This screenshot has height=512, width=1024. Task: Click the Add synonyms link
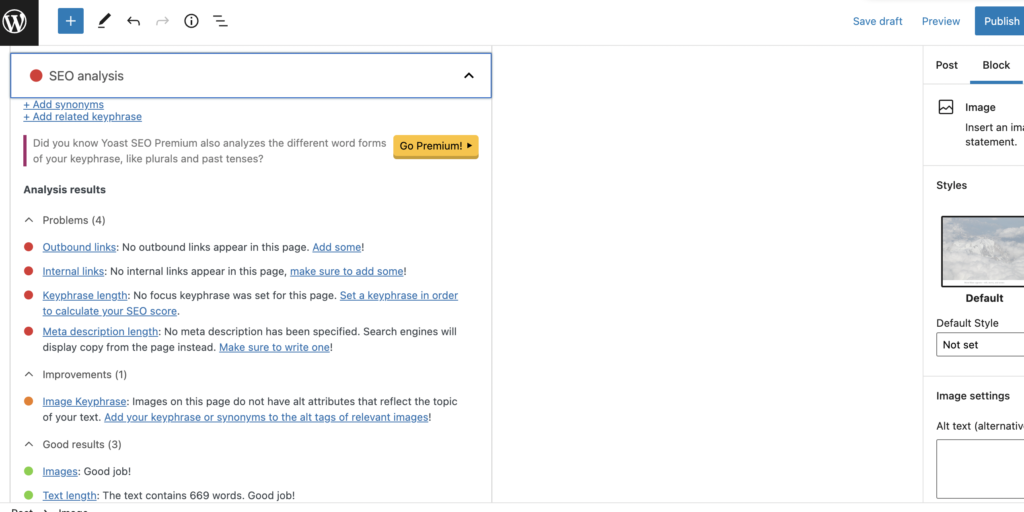(x=63, y=104)
